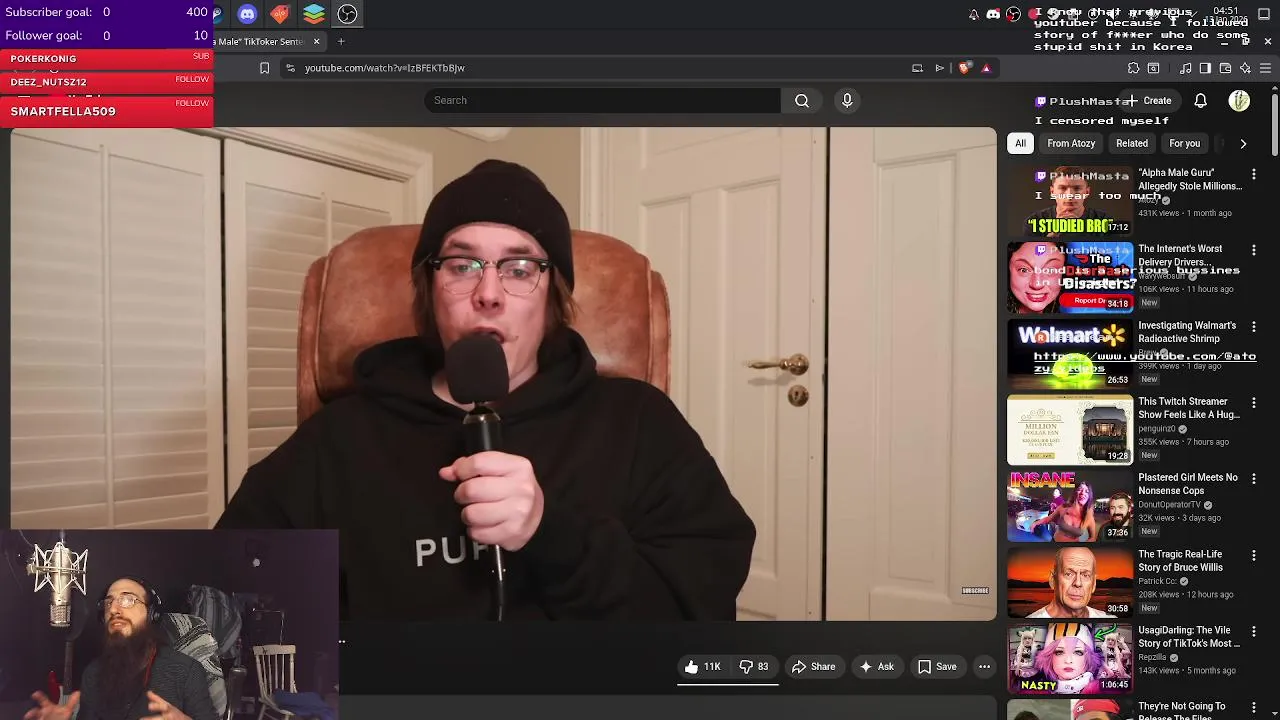Save the video to a playlist
Screen dimensions: 1280x720
click(x=937, y=667)
